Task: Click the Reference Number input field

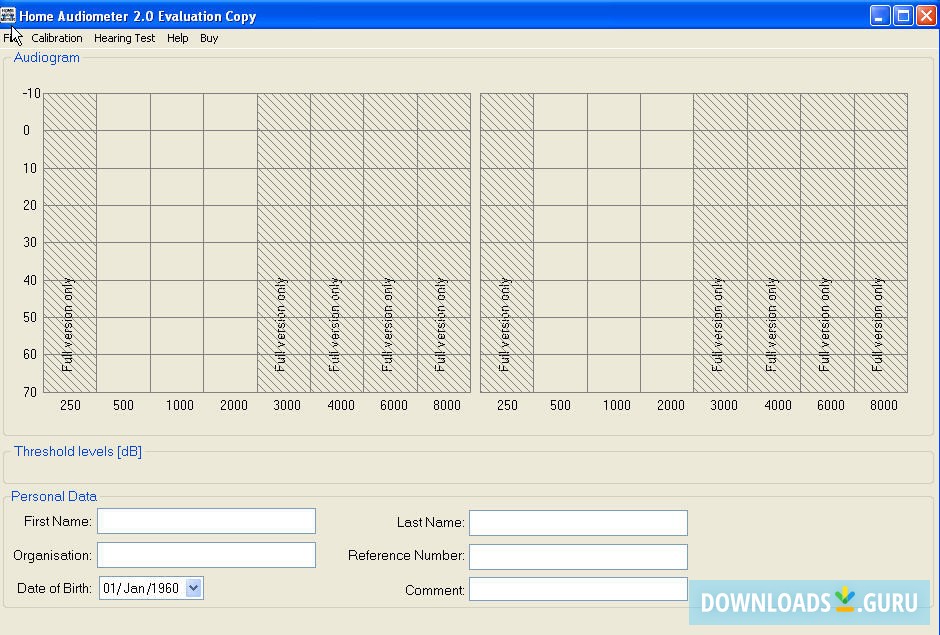Action: pos(578,556)
